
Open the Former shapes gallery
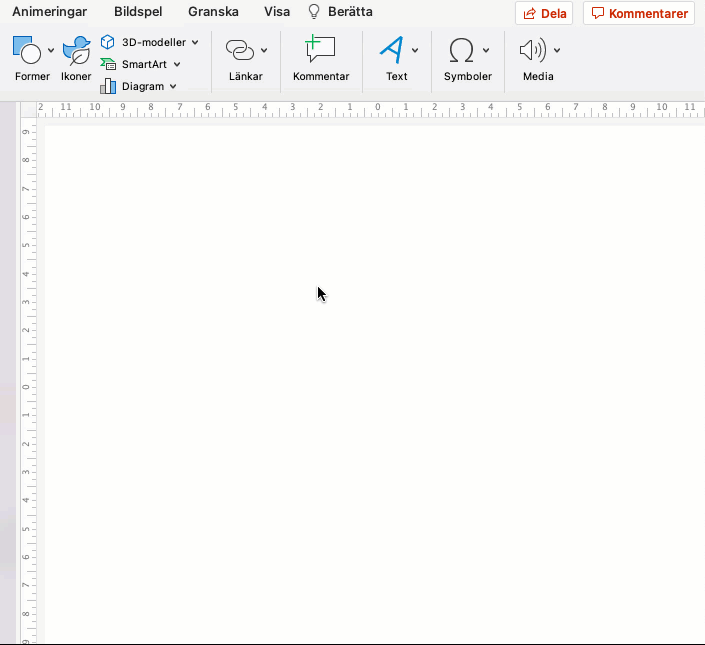pyautogui.click(x=27, y=50)
